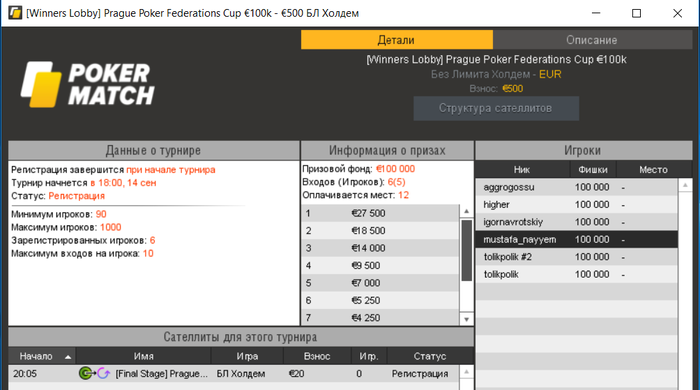Screen dimensions: 700x390
Task: Select player aggrogossu
Action: tap(576, 187)
